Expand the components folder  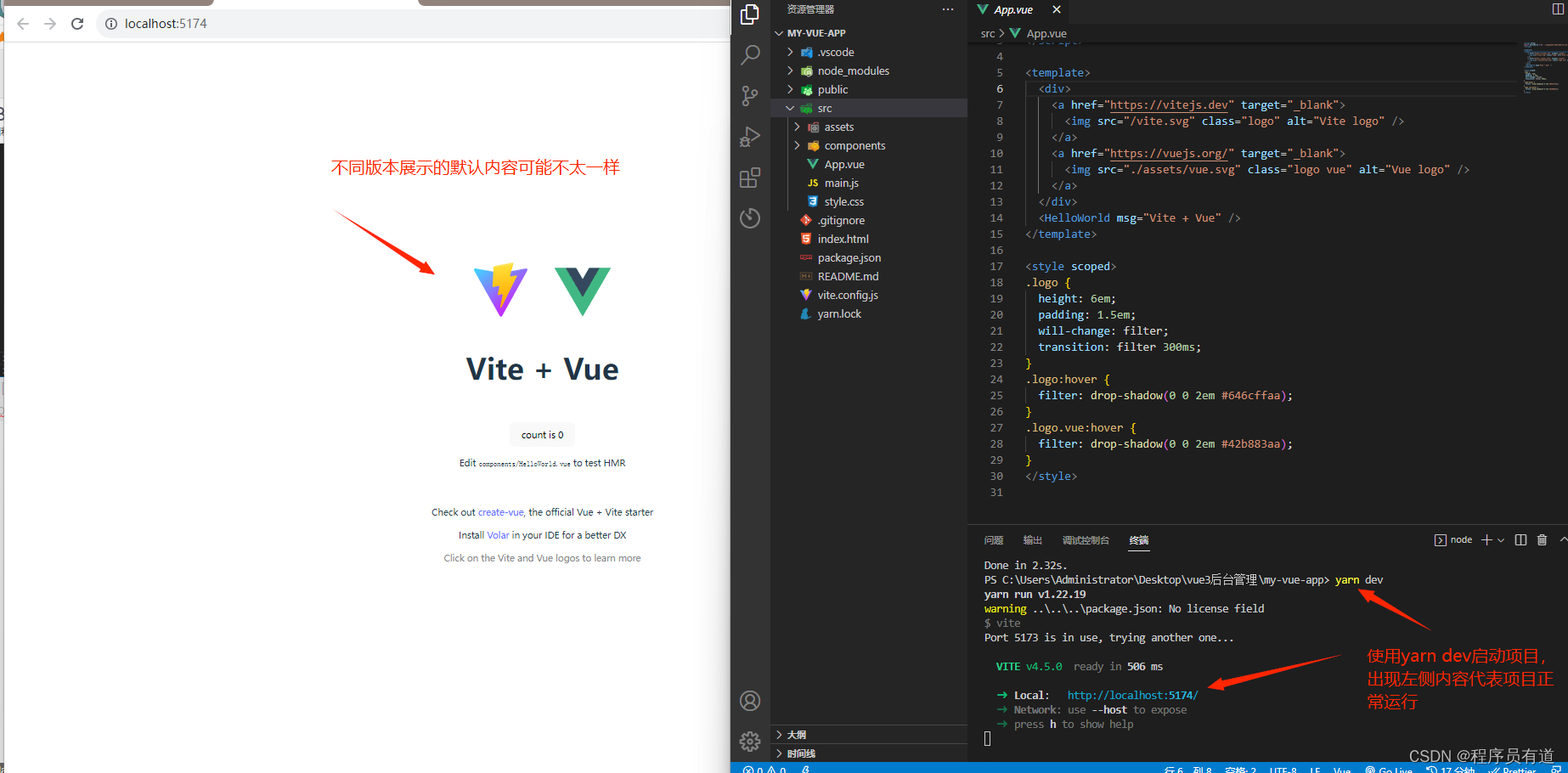coord(797,145)
